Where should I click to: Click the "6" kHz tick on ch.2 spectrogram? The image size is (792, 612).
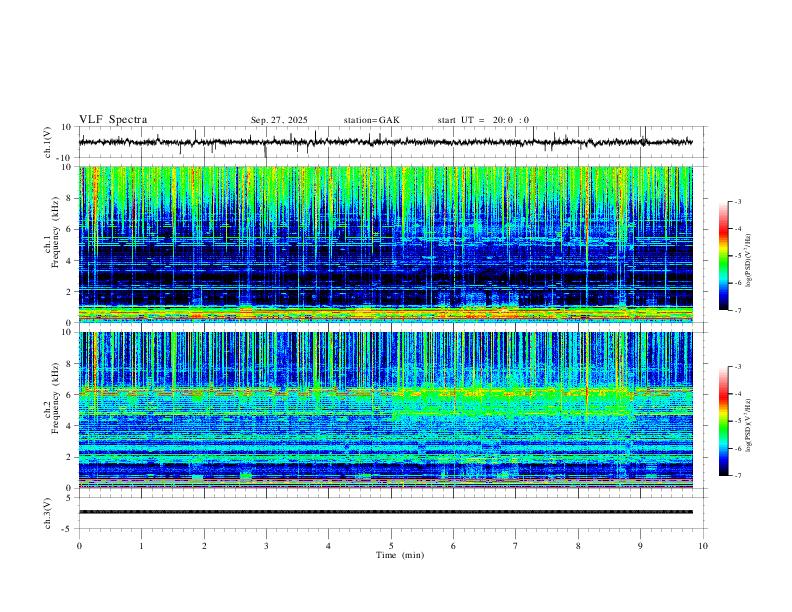pos(69,394)
